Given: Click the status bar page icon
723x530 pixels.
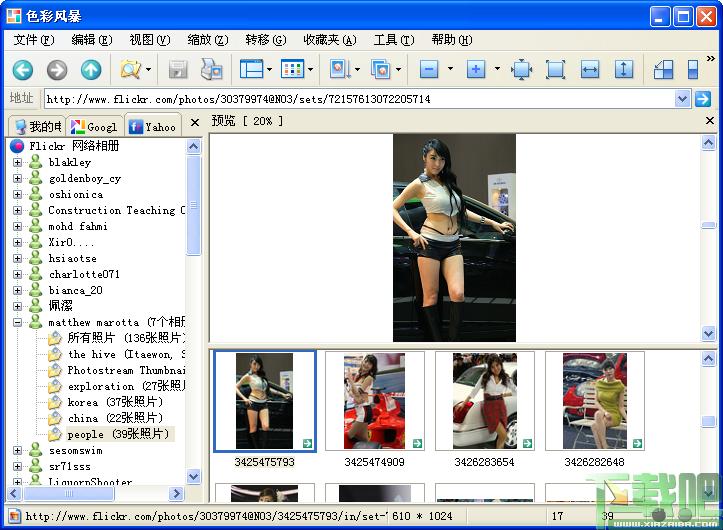Looking at the screenshot, I should coord(14,516).
